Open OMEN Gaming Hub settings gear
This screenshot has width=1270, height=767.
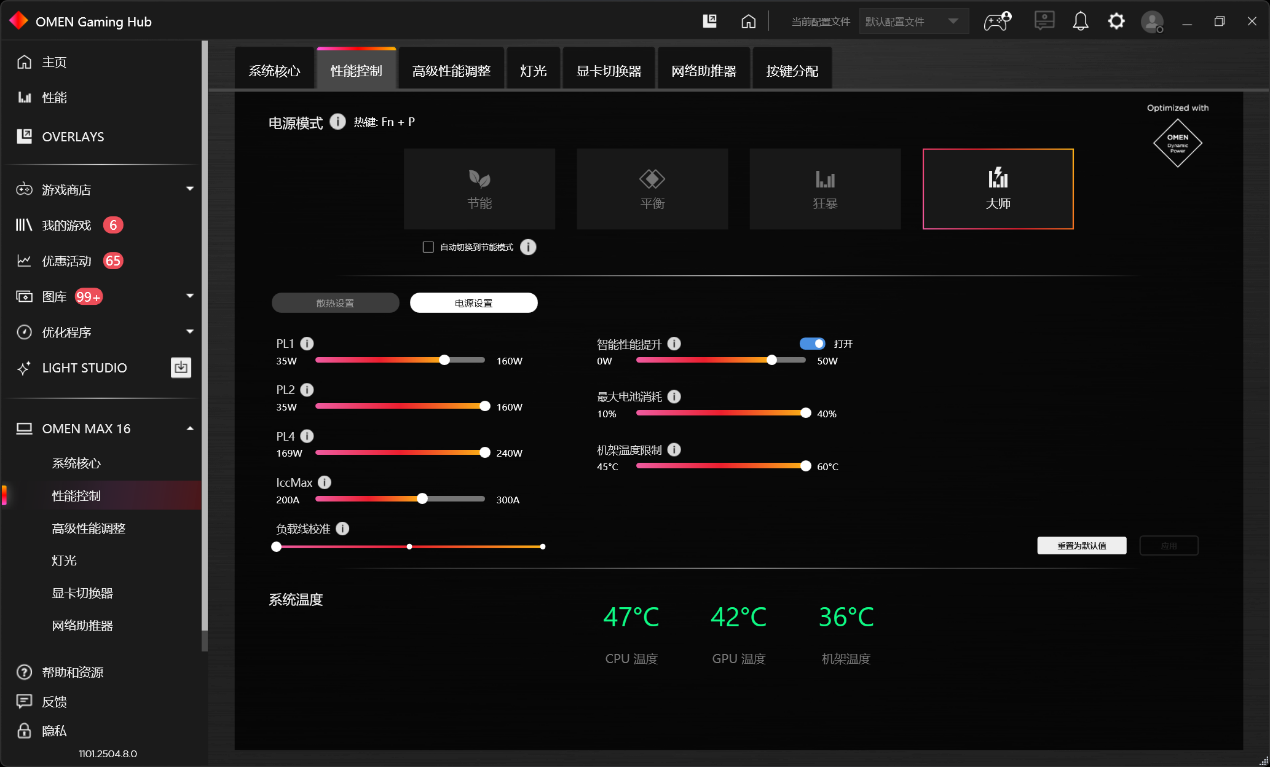[1116, 20]
